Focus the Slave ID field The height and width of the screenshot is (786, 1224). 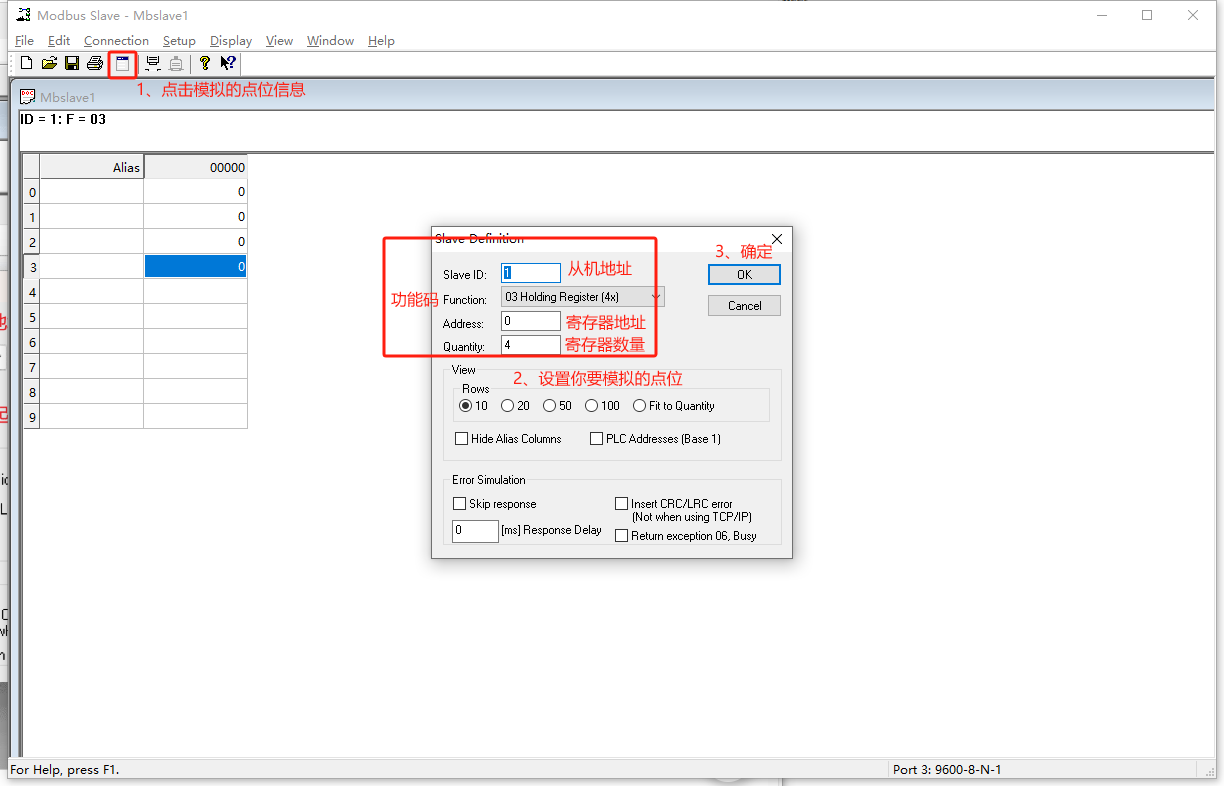click(x=531, y=273)
